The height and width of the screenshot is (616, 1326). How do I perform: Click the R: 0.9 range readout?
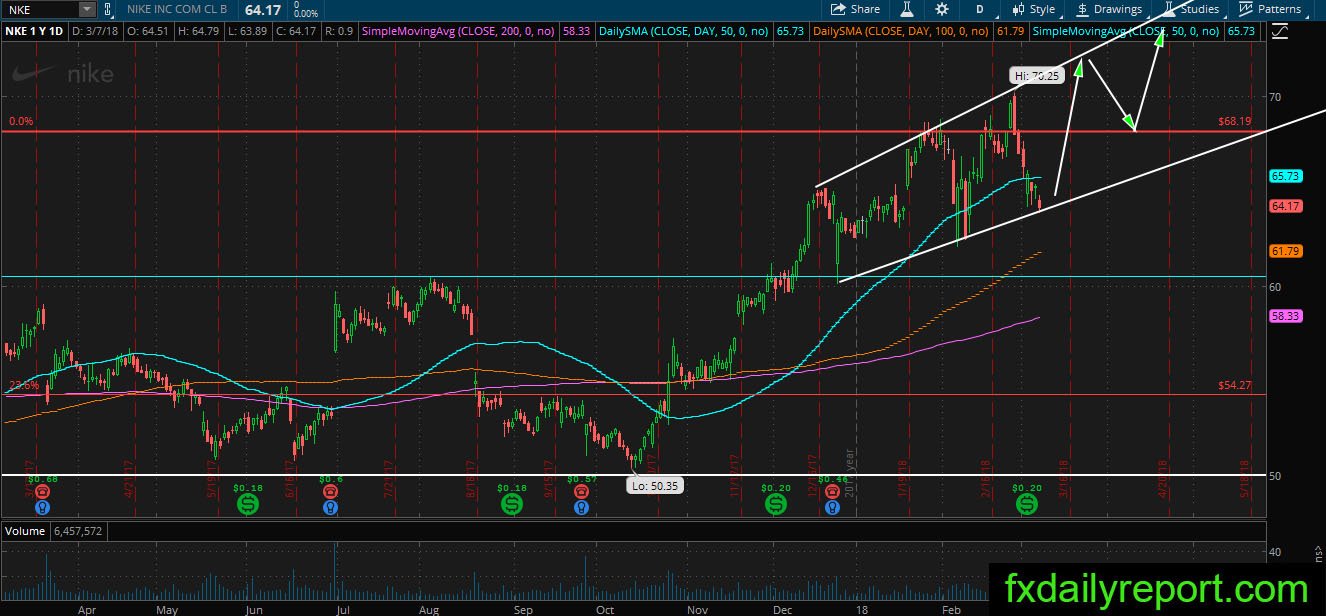click(337, 32)
